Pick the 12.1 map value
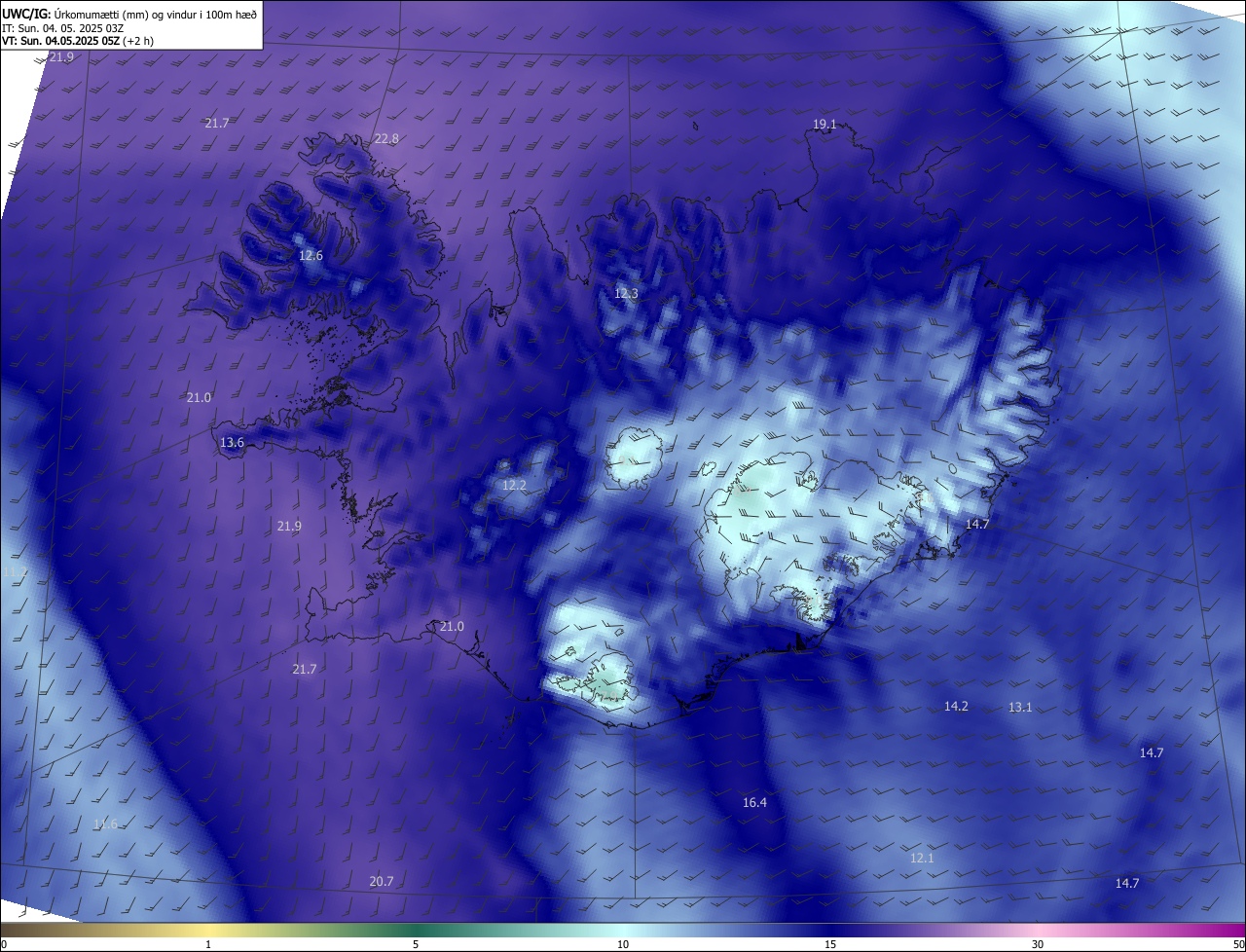The height and width of the screenshot is (952, 1246). 922,858
